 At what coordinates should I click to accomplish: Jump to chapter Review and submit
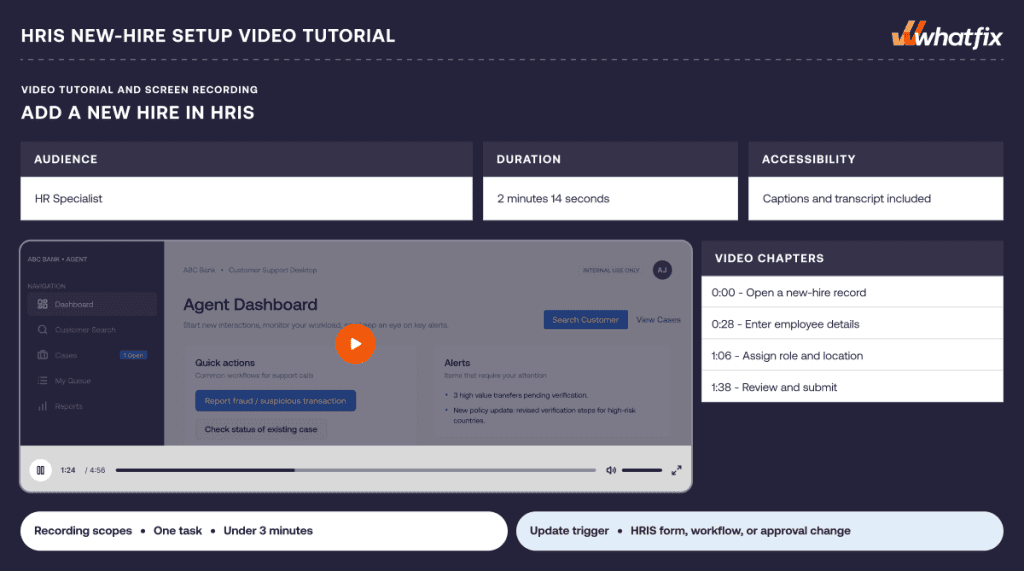click(x=852, y=387)
